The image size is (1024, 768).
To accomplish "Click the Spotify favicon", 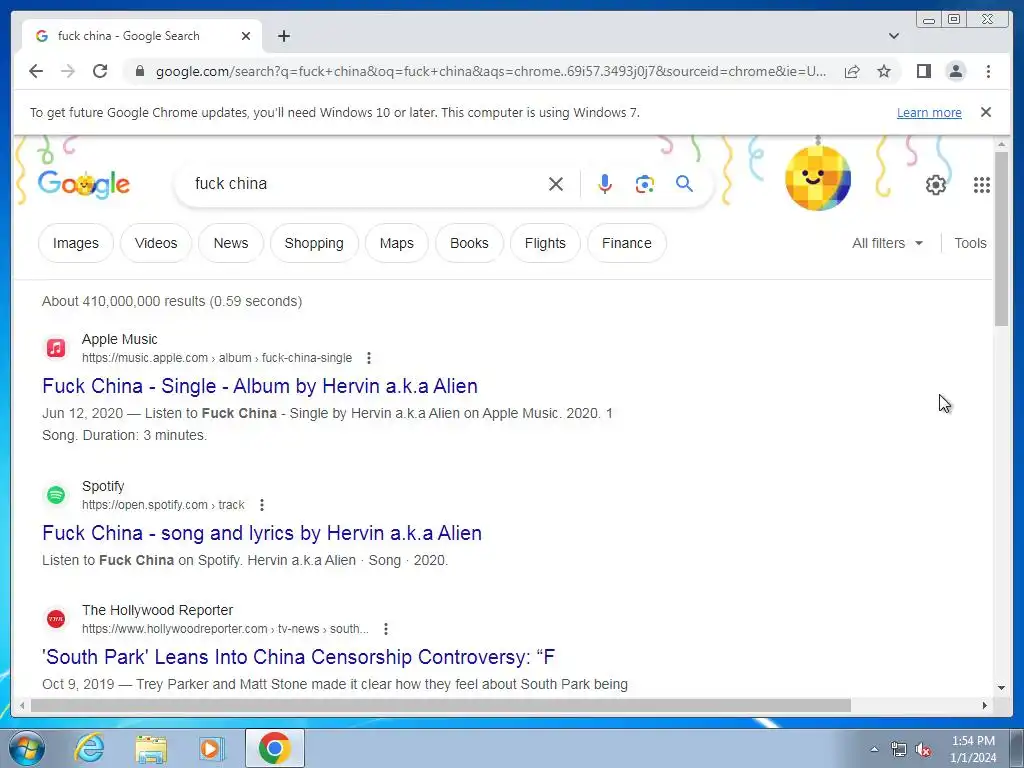I will point(56,495).
